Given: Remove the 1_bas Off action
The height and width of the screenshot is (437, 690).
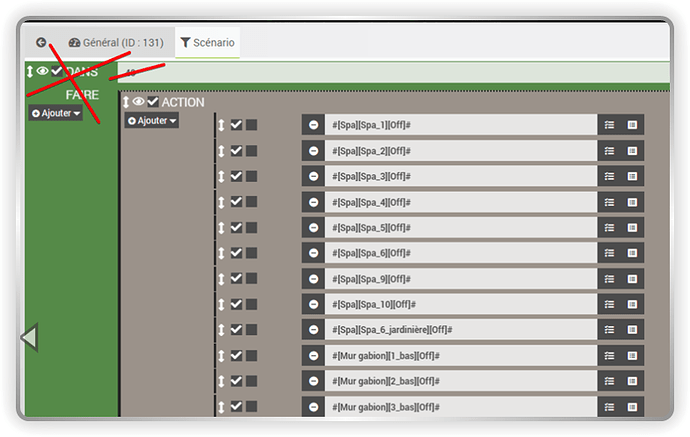Looking at the screenshot, I should tap(313, 356).
